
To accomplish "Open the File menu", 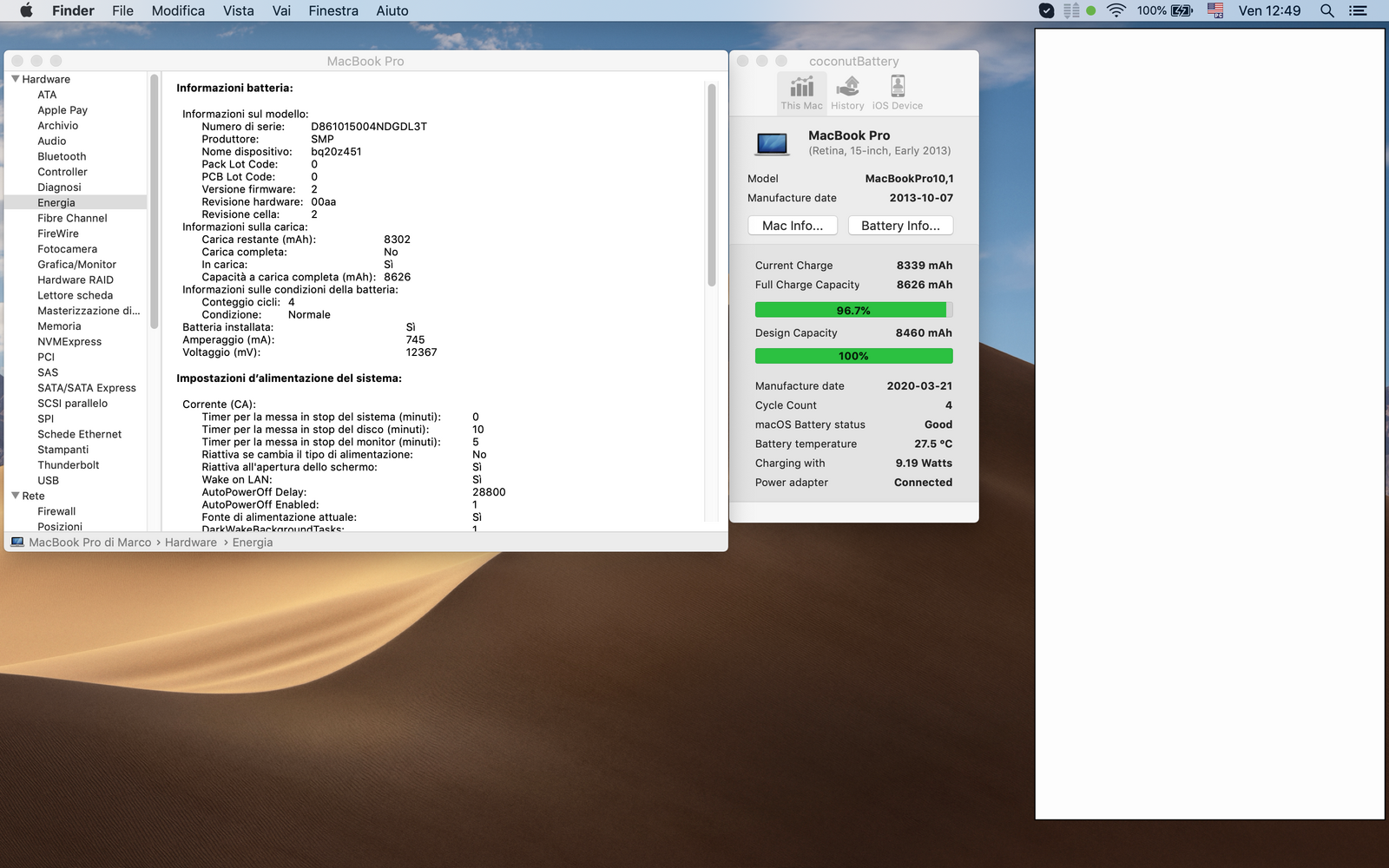I will tap(122, 10).
